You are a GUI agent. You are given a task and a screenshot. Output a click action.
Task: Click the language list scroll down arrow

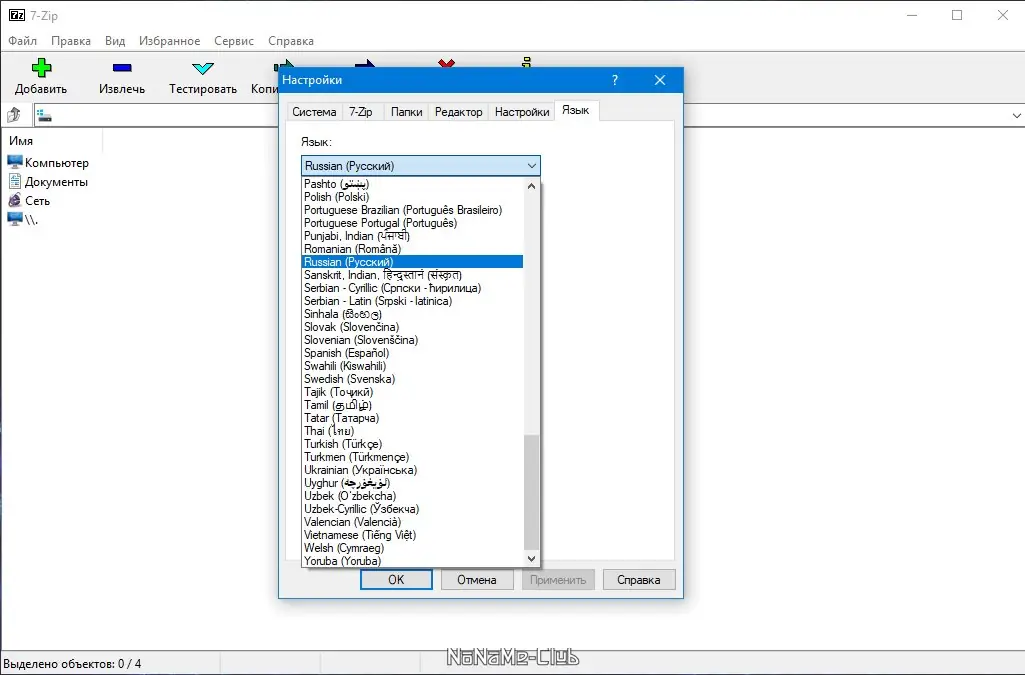click(x=531, y=559)
